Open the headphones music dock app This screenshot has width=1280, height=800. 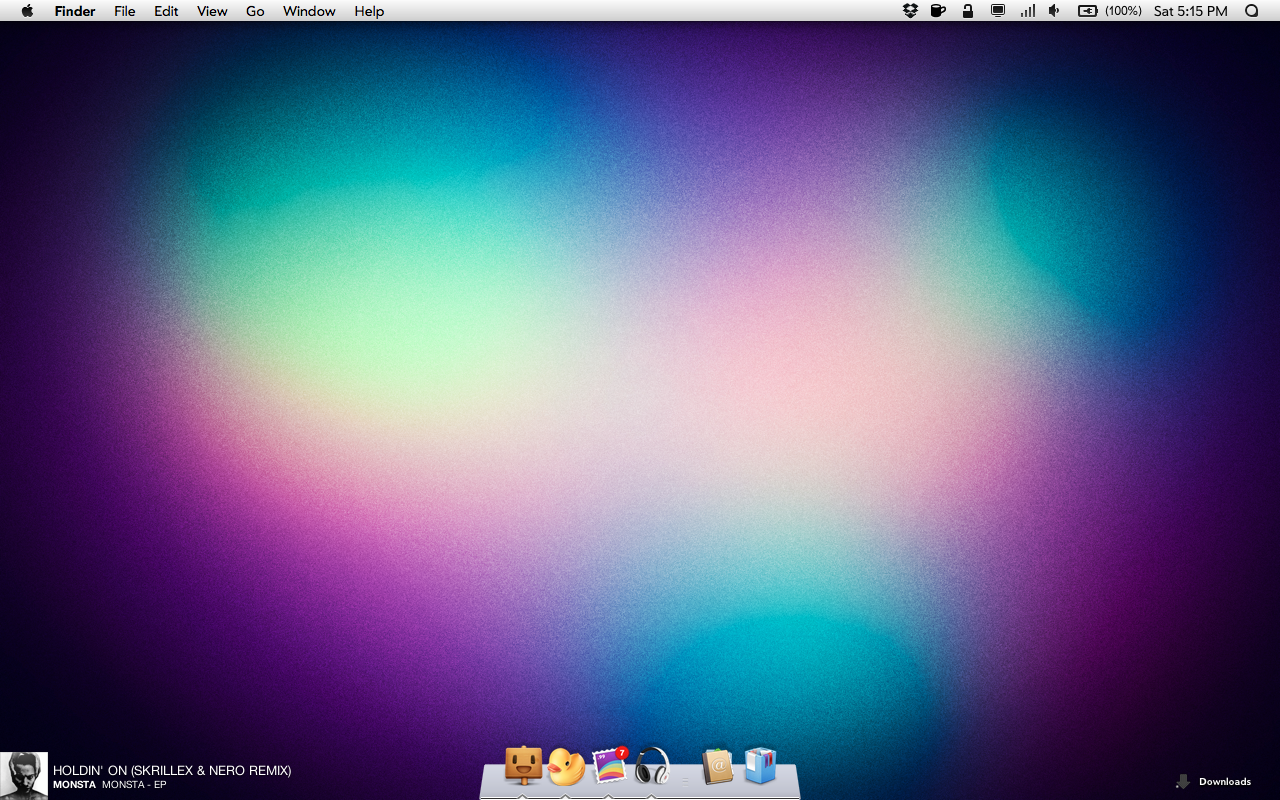(x=652, y=766)
